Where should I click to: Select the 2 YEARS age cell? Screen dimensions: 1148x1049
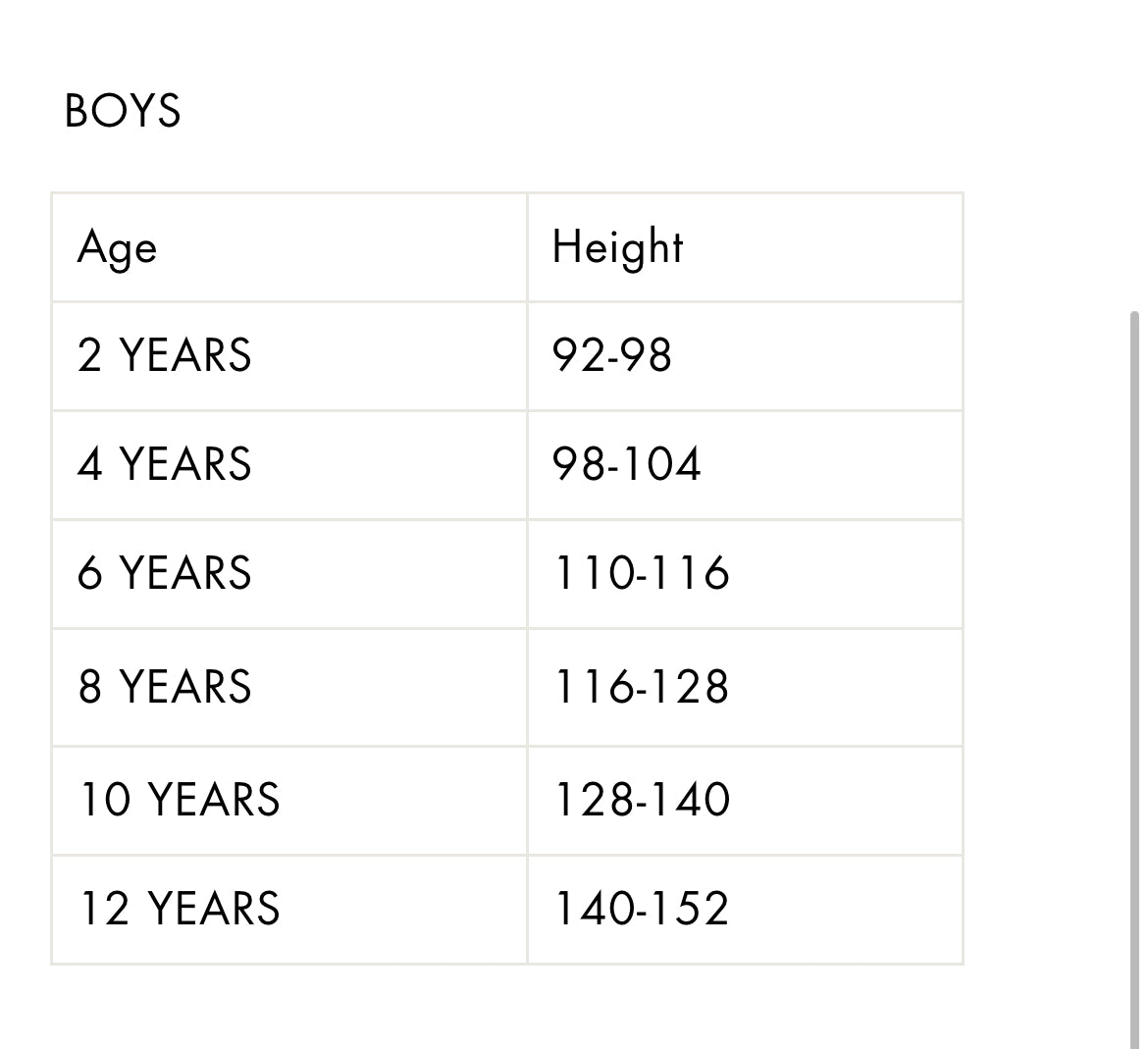165,355
